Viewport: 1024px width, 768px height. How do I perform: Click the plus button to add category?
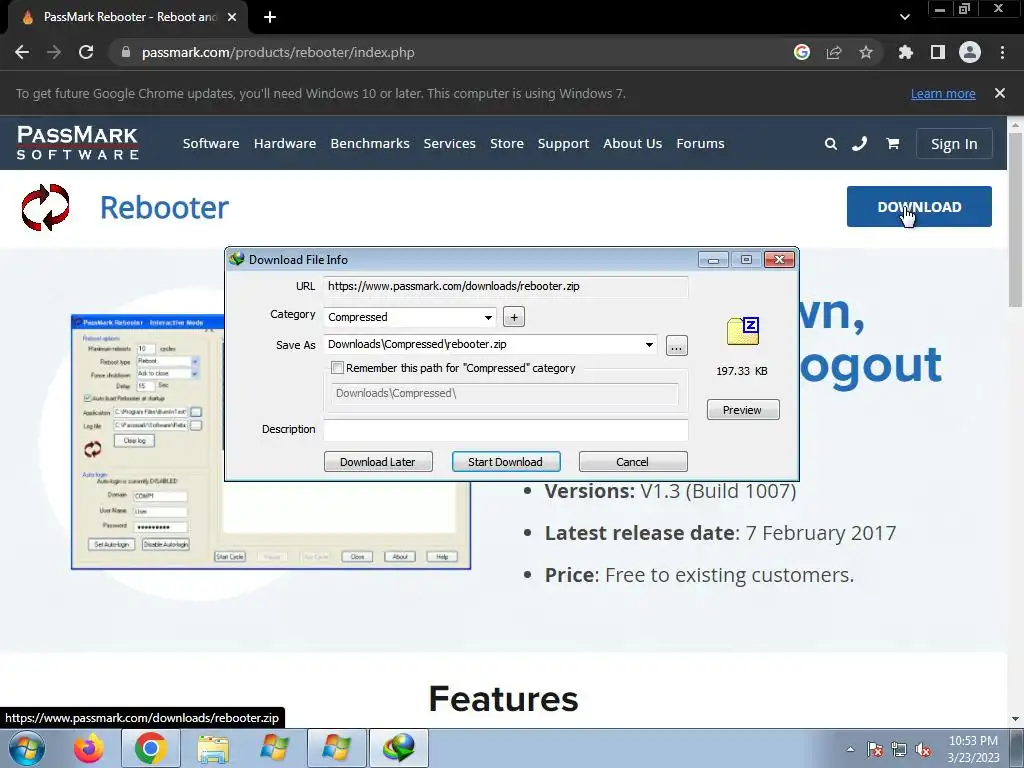[x=514, y=317]
